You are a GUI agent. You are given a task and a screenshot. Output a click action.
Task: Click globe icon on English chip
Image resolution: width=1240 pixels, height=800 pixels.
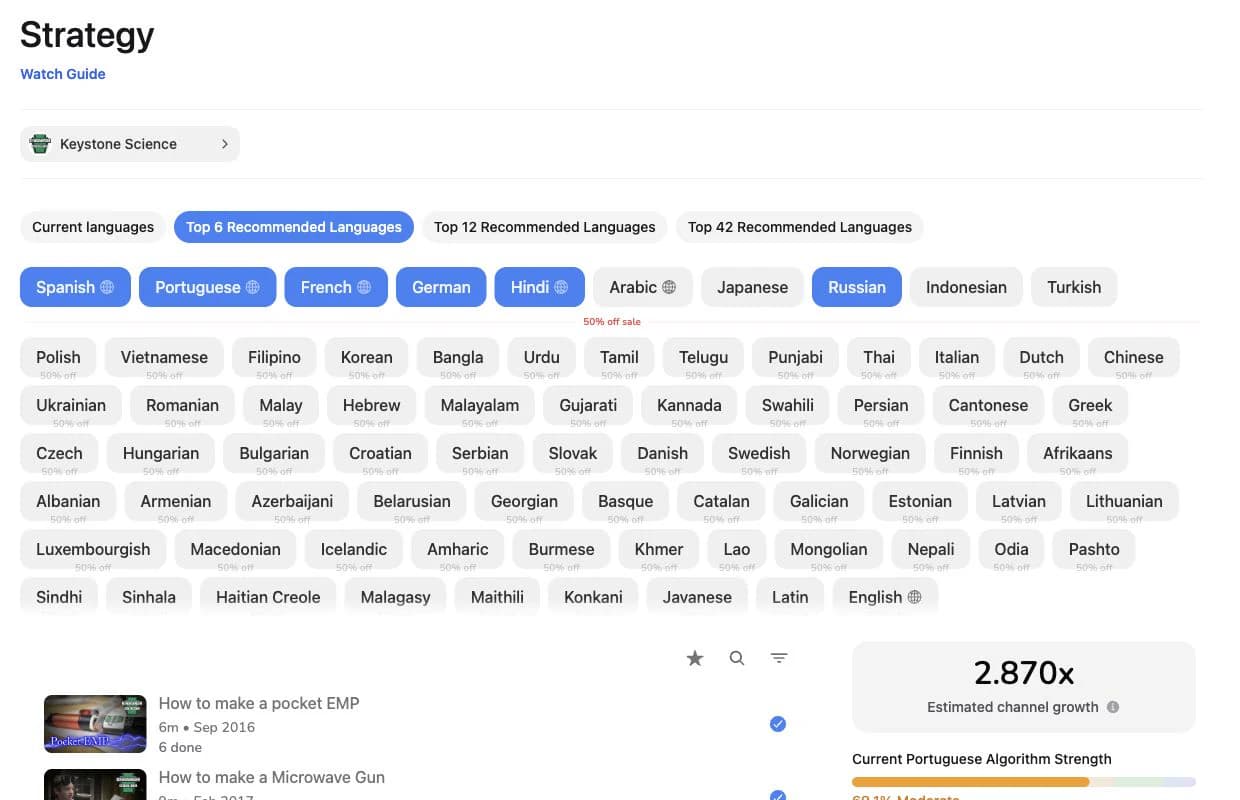pos(914,597)
